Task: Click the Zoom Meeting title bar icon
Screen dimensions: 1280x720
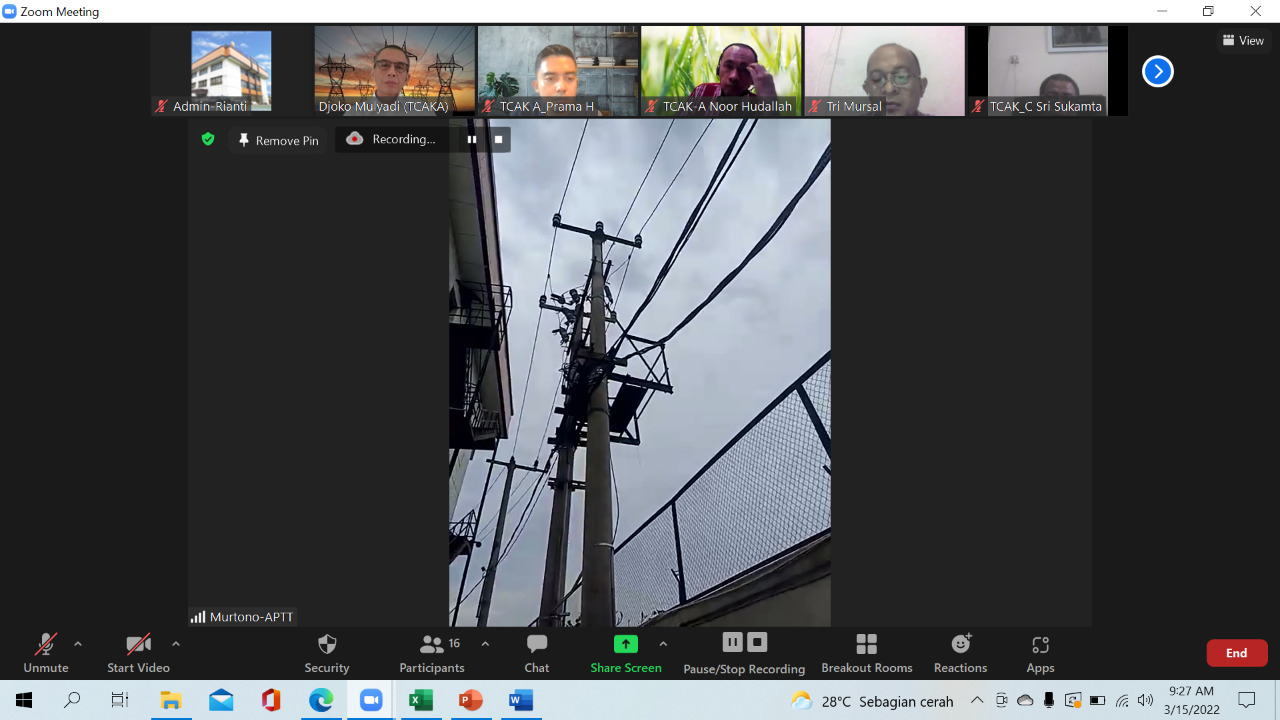Action: click(x=10, y=11)
